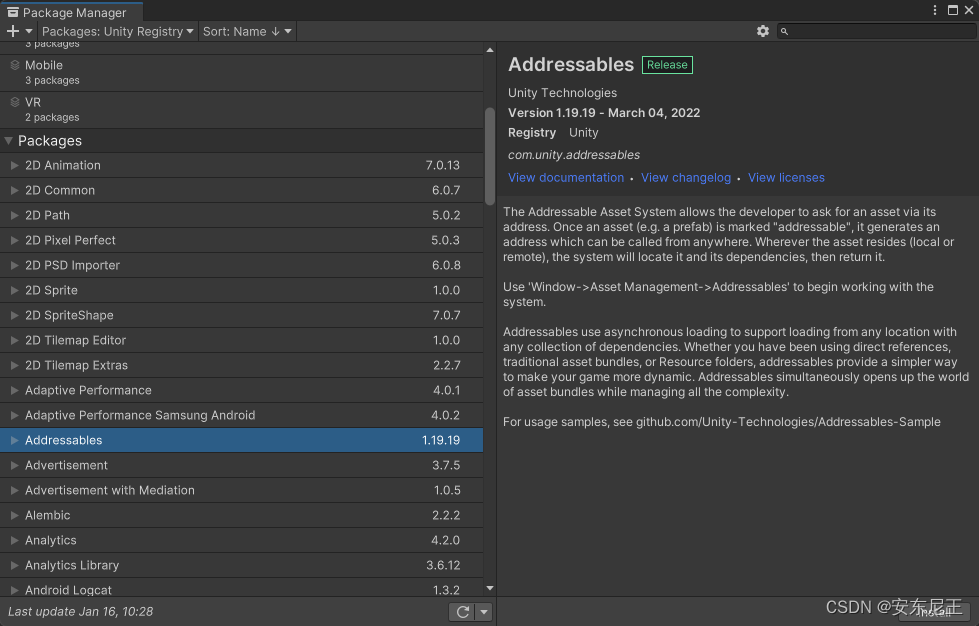
Task: Select the 2D Tilemap Extras package
Action: pos(242,365)
